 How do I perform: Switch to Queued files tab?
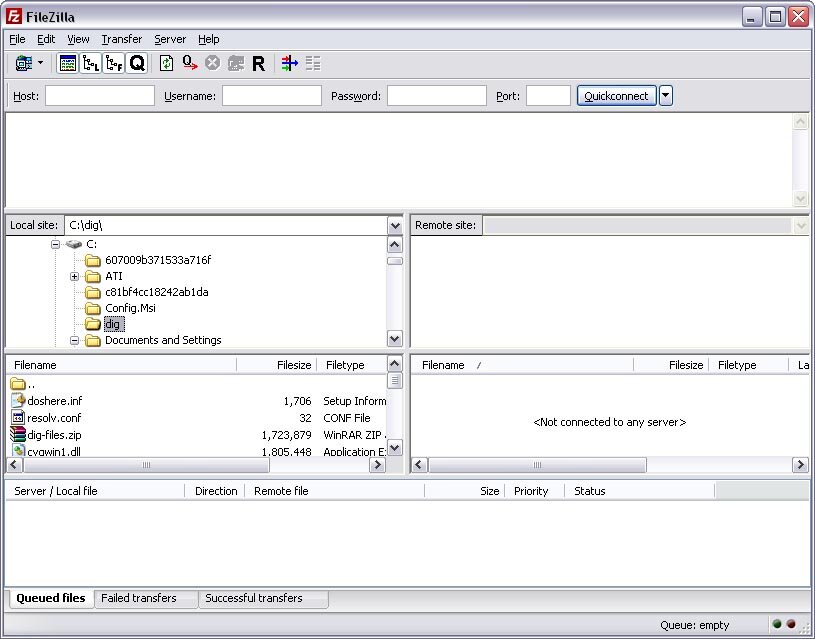[50, 598]
